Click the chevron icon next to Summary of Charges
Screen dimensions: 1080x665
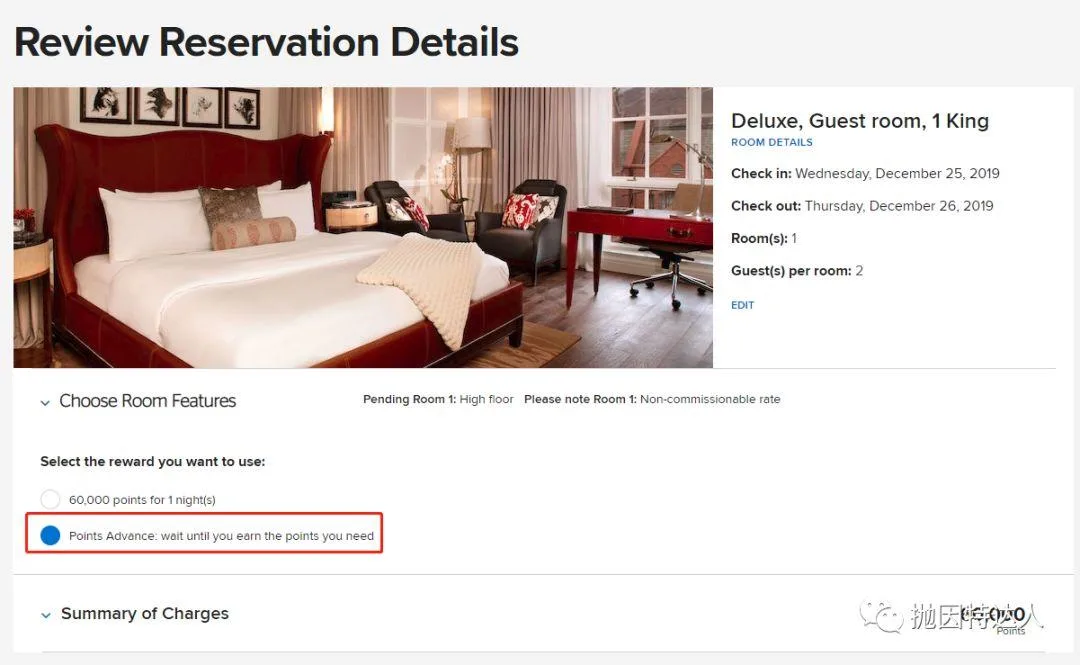(x=44, y=614)
